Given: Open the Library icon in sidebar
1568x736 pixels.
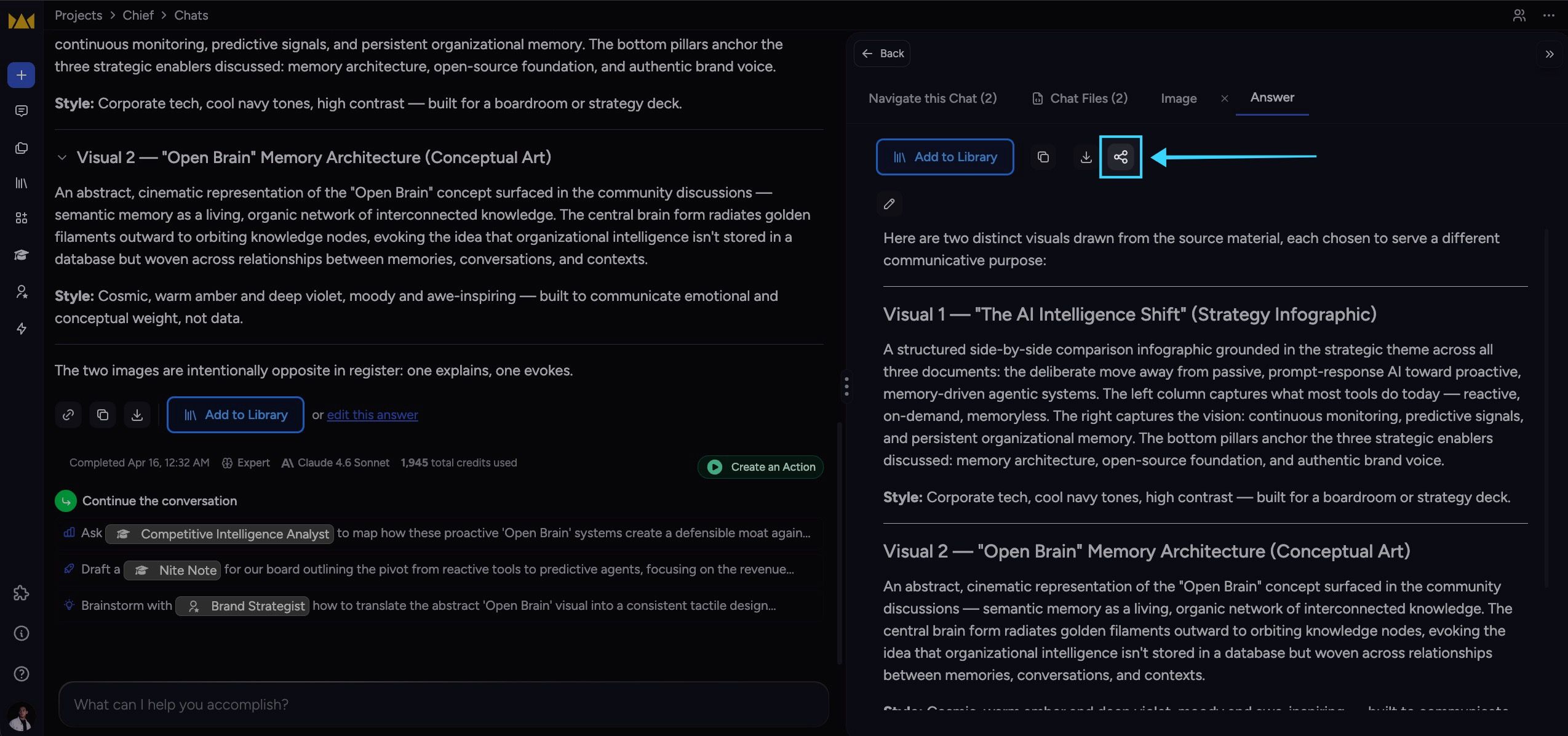Looking at the screenshot, I should 21,183.
